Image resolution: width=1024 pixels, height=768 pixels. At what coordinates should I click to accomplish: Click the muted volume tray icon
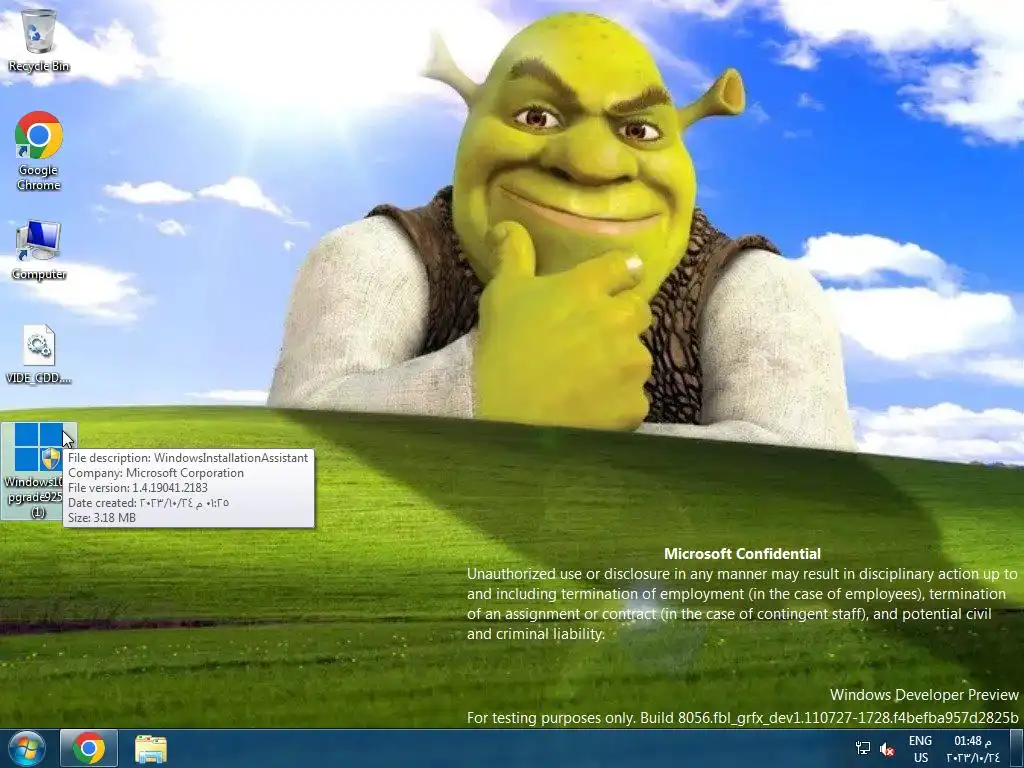(x=887, y=749)
